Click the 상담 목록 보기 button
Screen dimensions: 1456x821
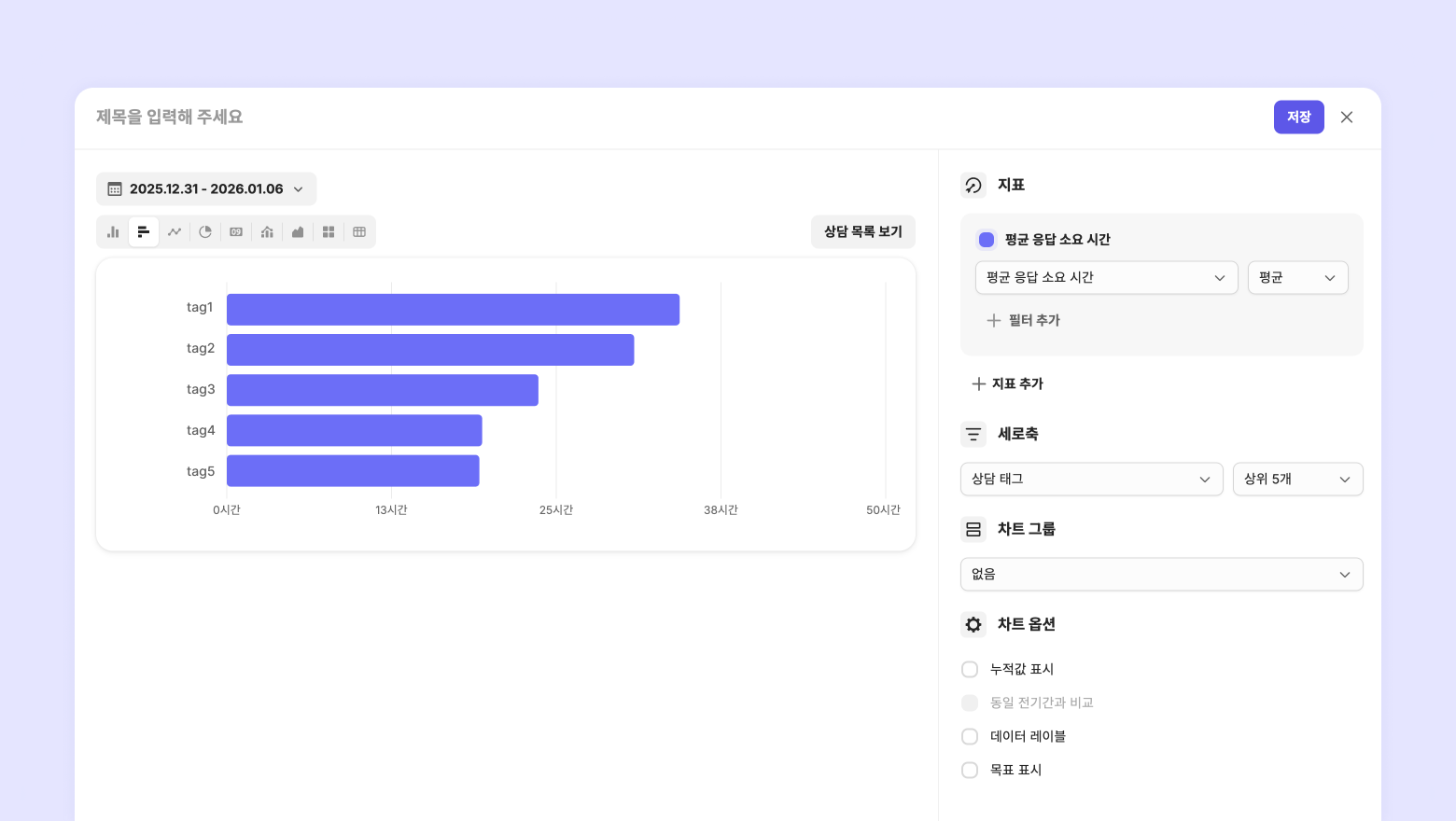click(862, 232)
